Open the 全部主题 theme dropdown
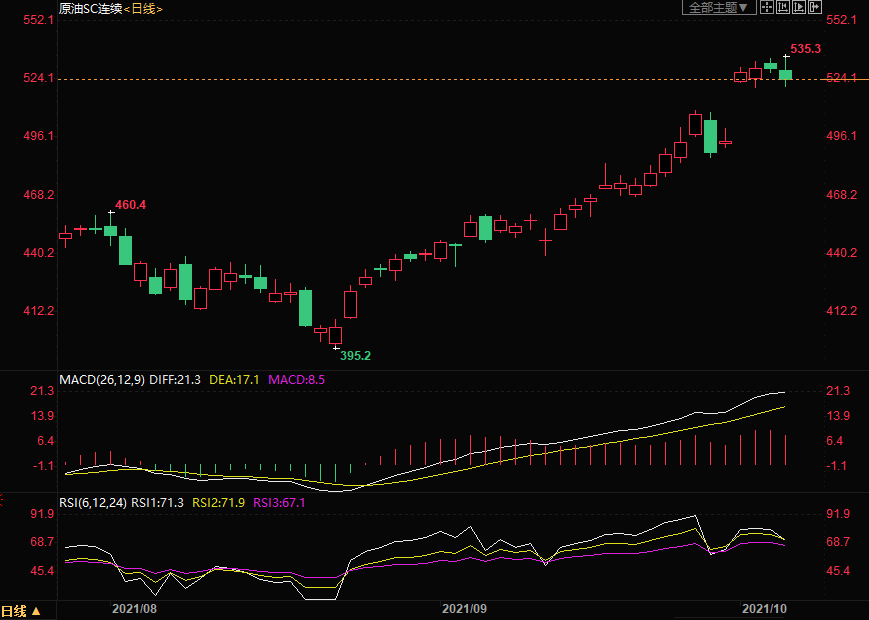Viewport: 869px width, 620px height. point(717,8)
